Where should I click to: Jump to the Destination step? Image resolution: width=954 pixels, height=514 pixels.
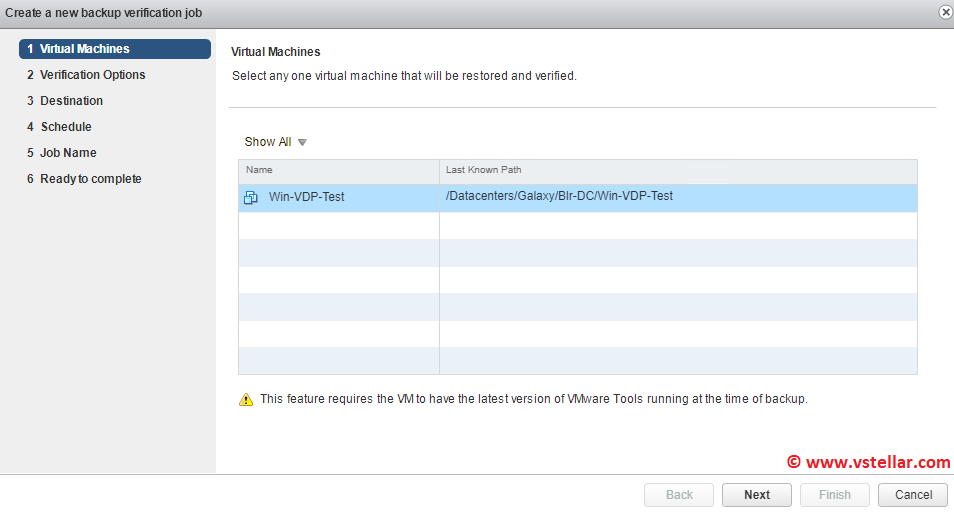pyautogui.click(x=71, y=101)
